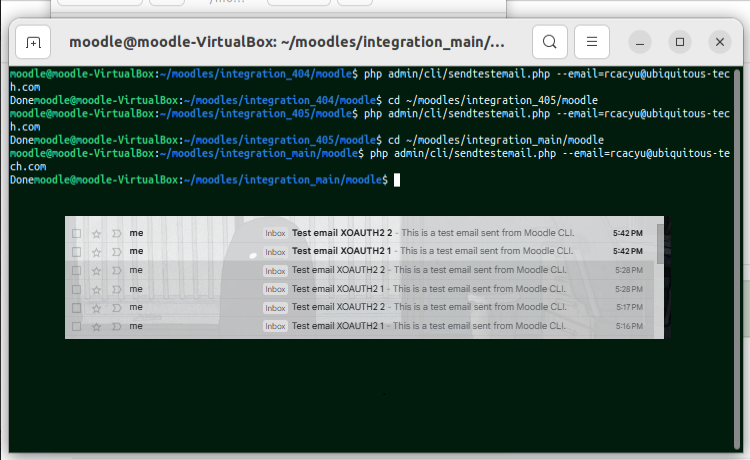Click Inbox label on 5:28 PM XOAUTH2 2 email
The height and width of the screenshot is (460, 750).
pos(276,271)
